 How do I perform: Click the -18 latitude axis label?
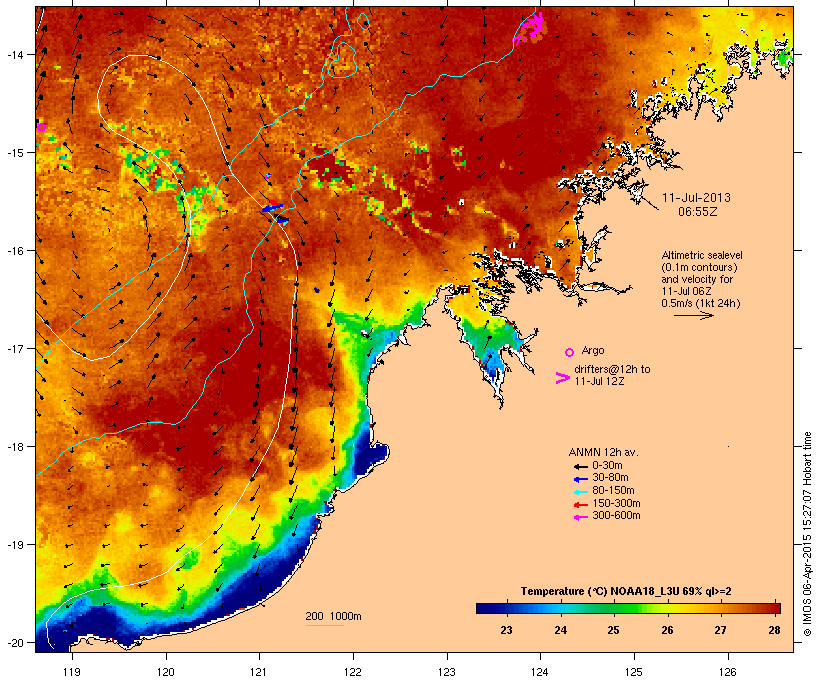pos(15,446)
